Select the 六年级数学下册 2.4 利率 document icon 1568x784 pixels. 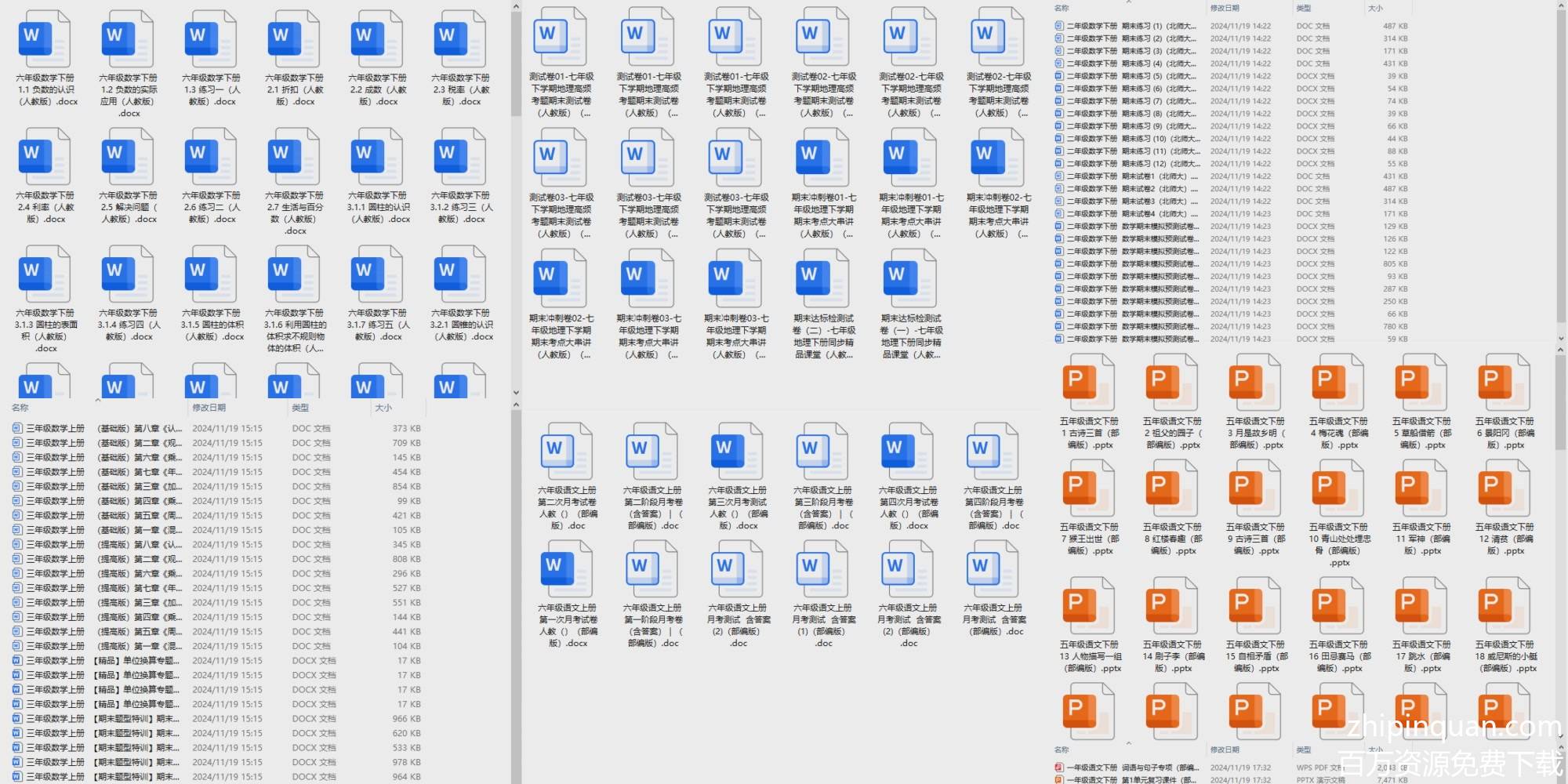[45, 157]
